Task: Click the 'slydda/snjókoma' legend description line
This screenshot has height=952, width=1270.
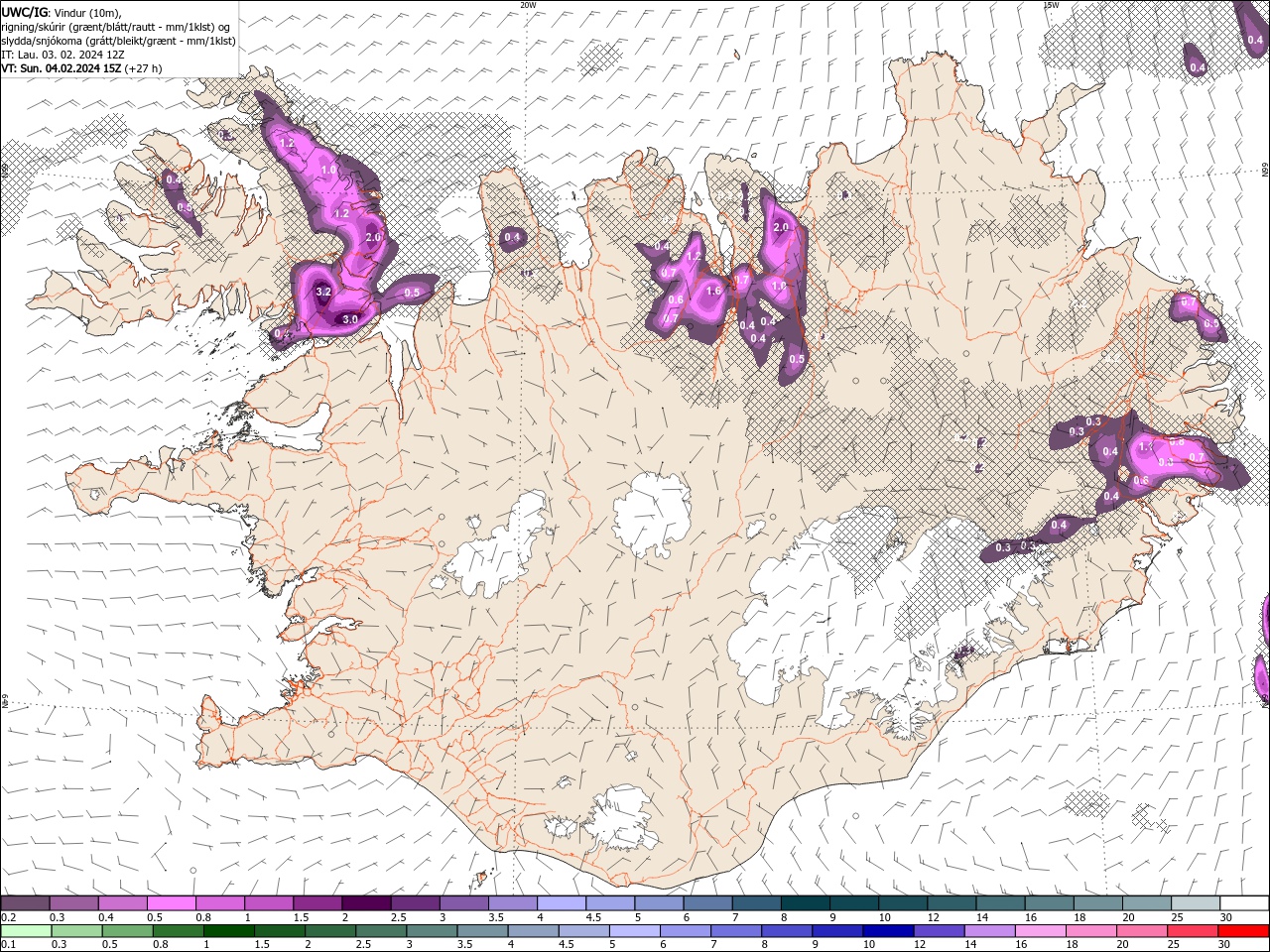Action: [x=118, y=41]
